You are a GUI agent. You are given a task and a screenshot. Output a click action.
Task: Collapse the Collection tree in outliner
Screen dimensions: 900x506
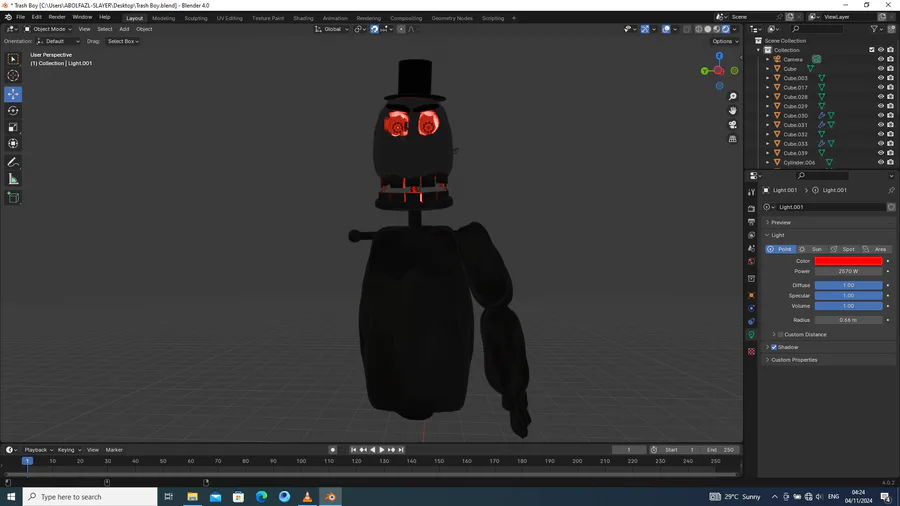(758, 50)
